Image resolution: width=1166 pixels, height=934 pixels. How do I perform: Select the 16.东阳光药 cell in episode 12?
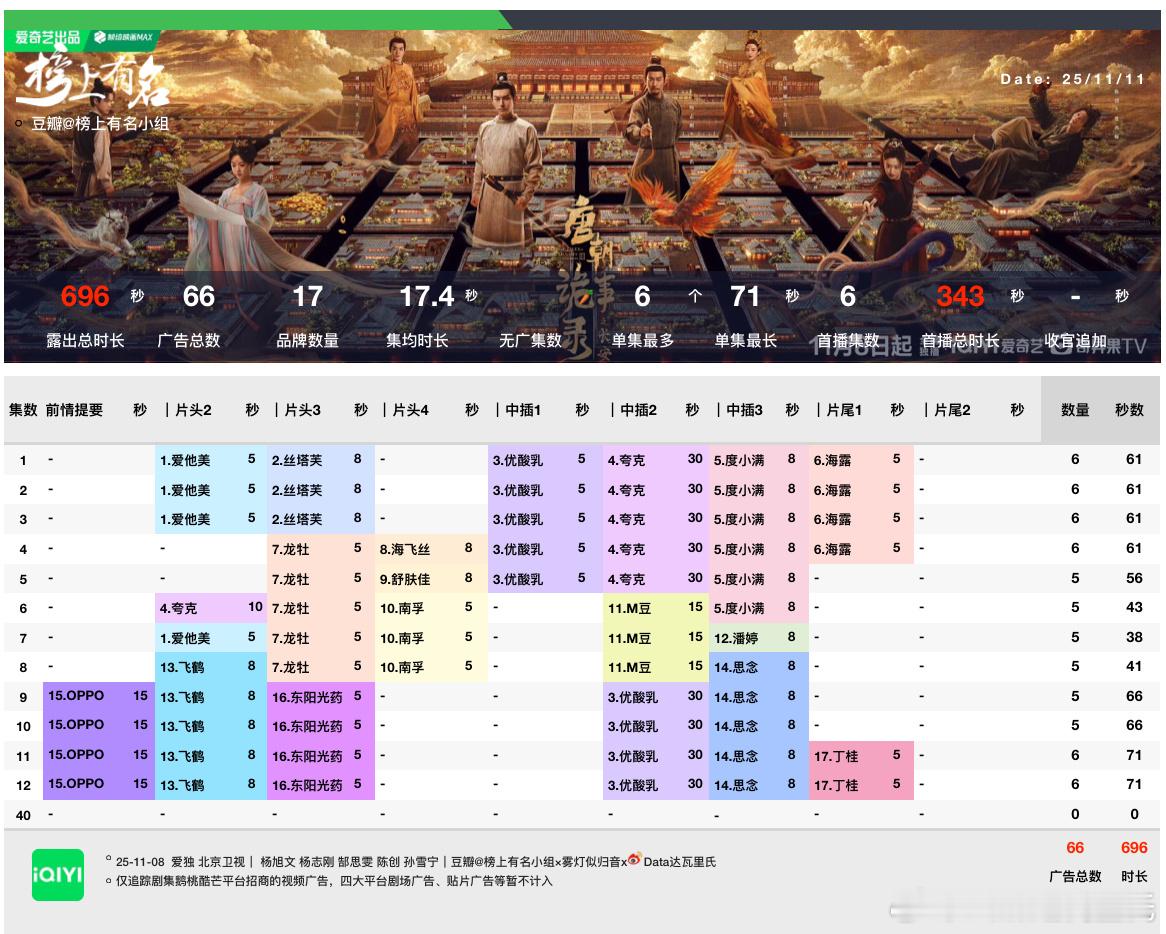(321, 785)
